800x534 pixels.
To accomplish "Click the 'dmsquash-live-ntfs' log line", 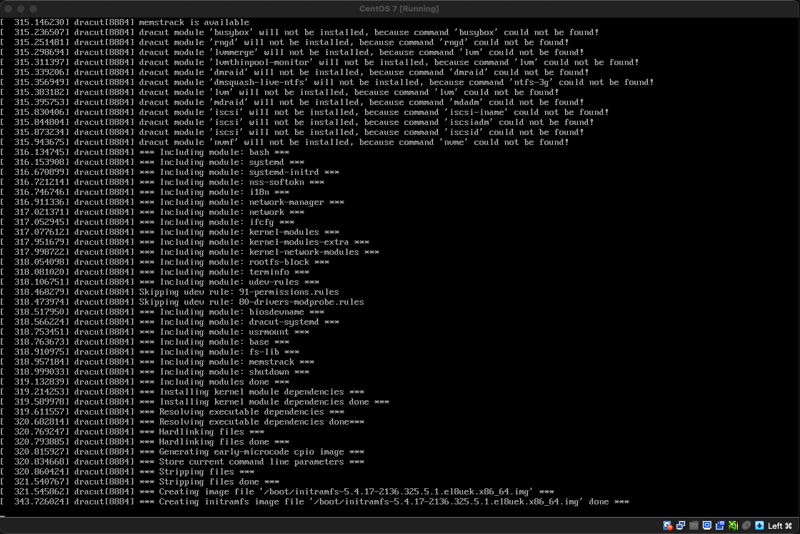I will [327, 82].
